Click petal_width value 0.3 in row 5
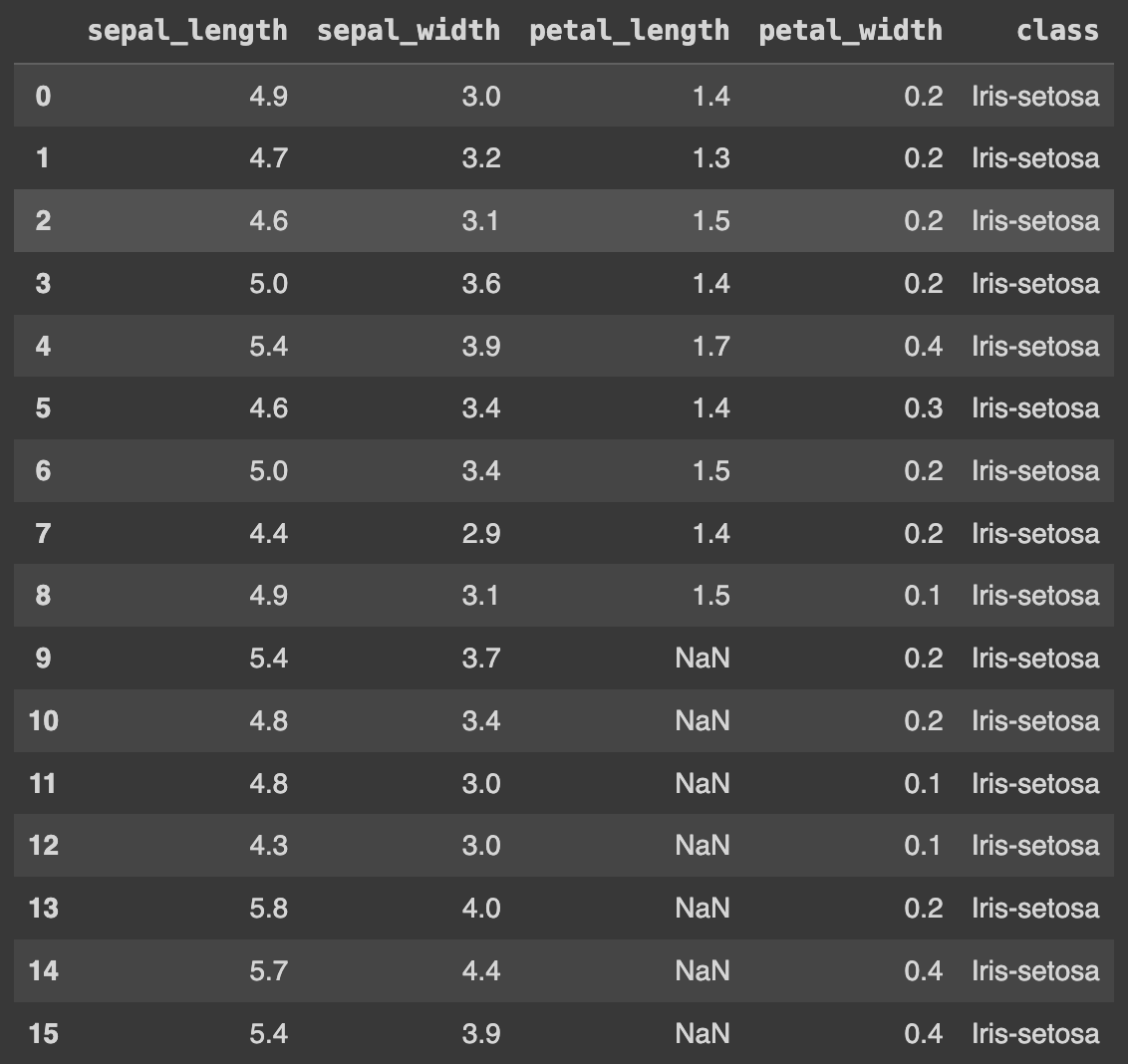Screen dimensions: 1128x1064 [x=923, y=408]
